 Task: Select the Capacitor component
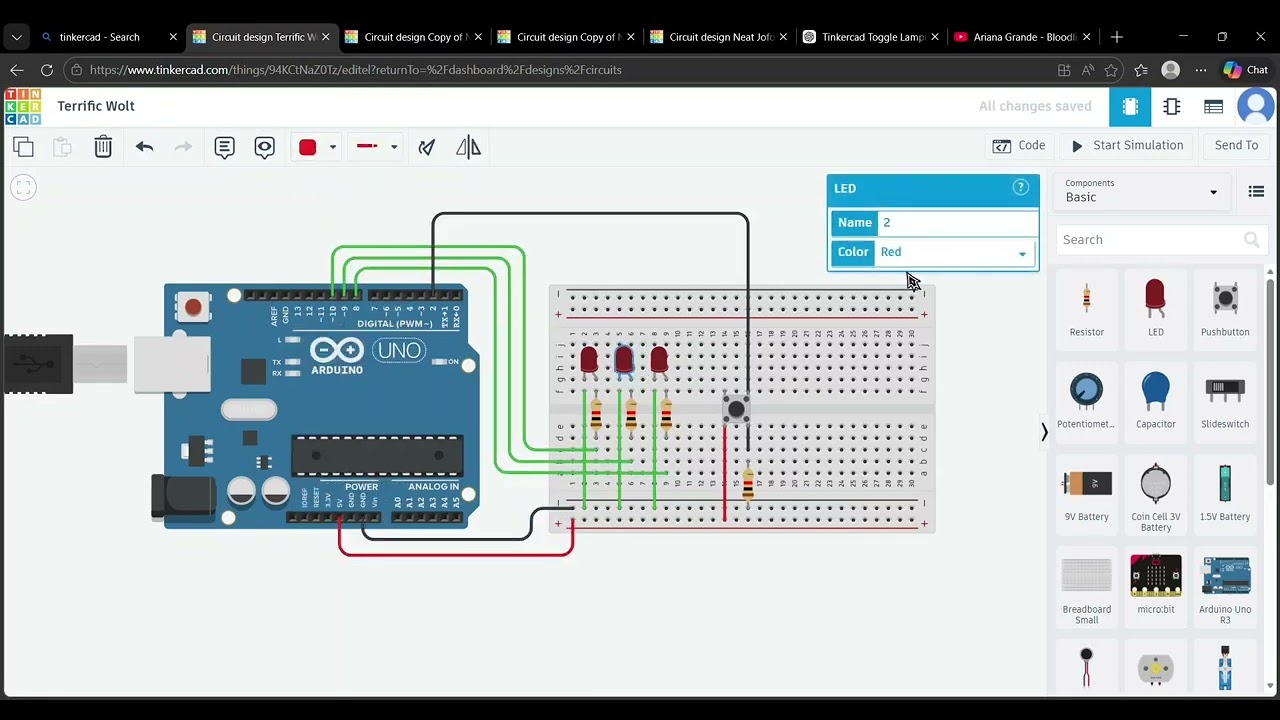click(1156, 400)
